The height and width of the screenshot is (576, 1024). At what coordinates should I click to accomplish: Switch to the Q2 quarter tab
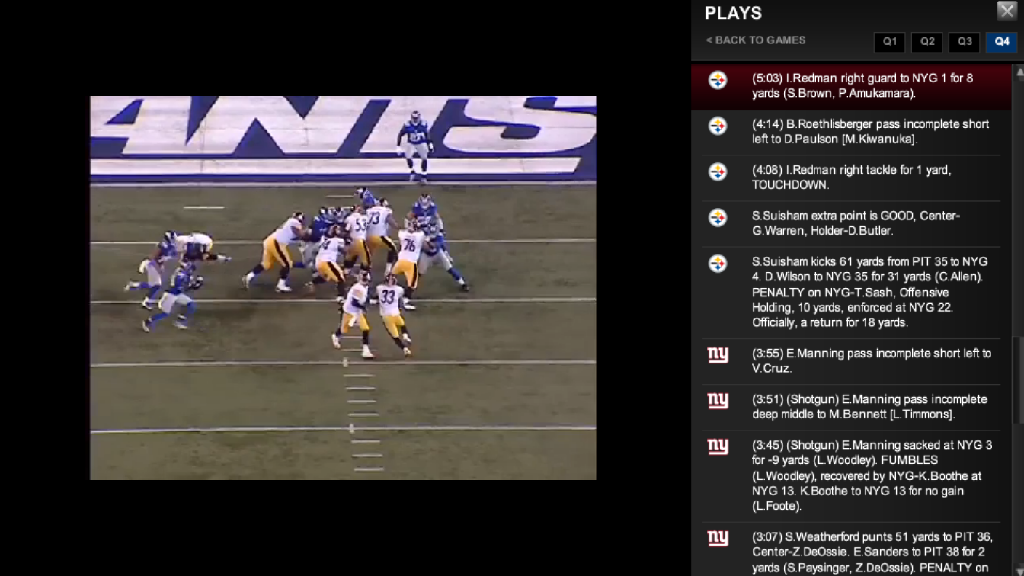click(927, 42)
